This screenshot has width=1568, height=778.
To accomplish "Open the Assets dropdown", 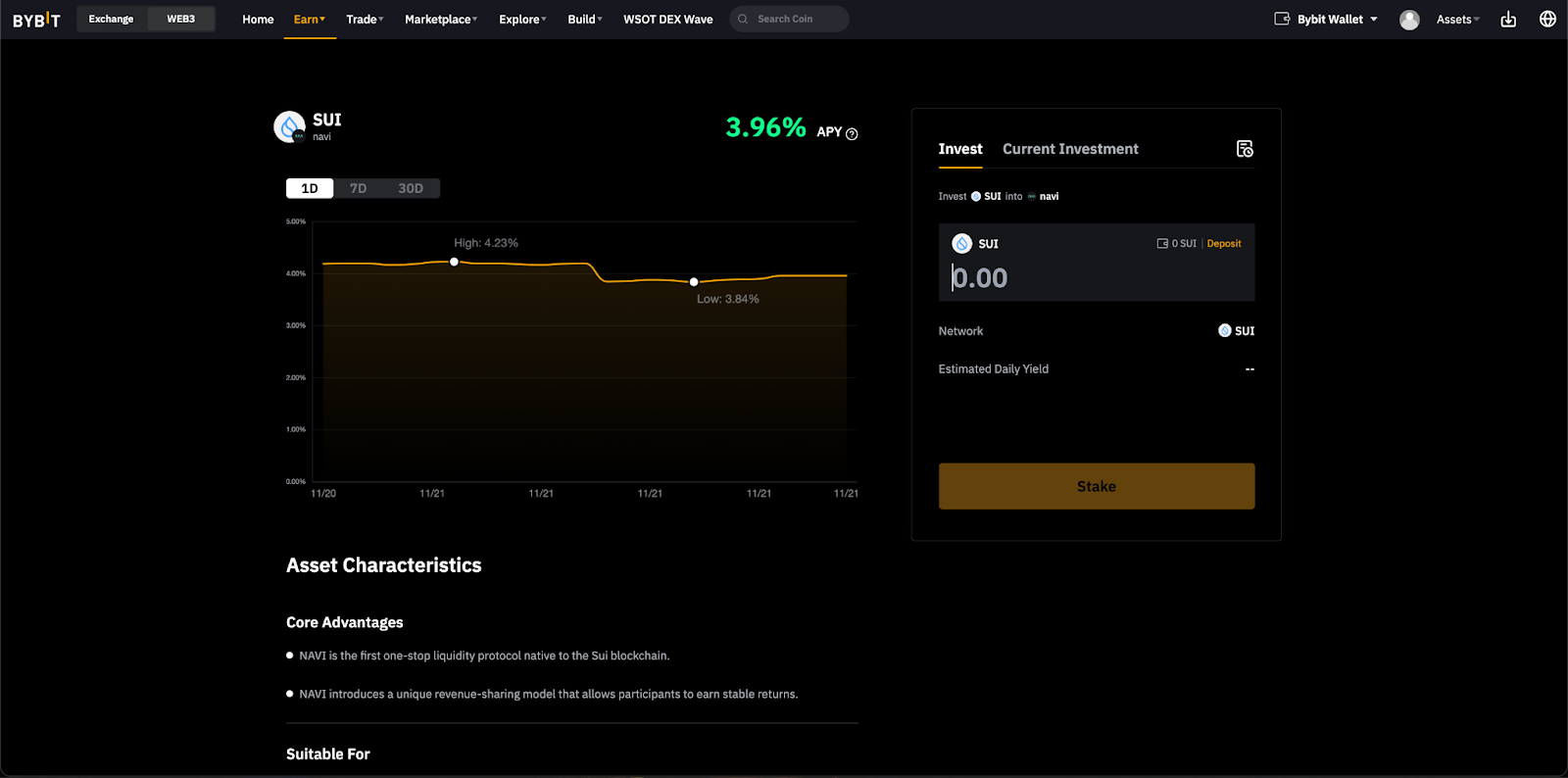I will (x=1458, y=20).
